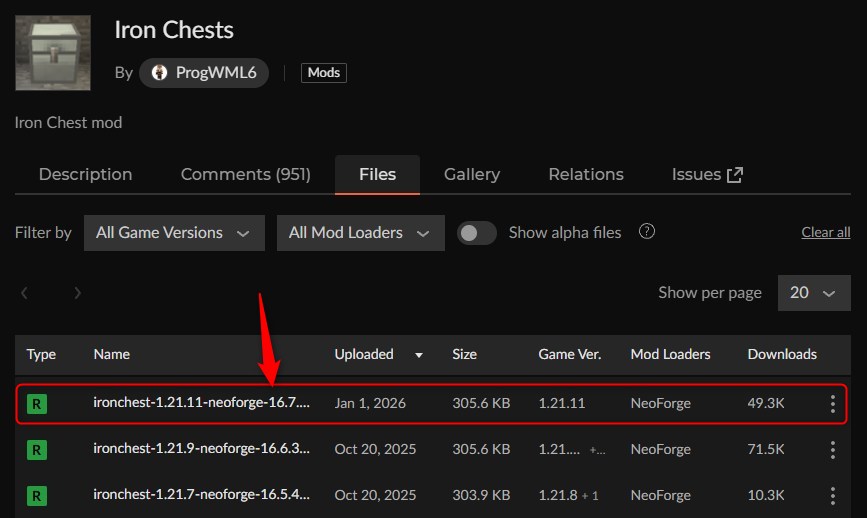Go to previous page with left chevron
Viewport: 867px width, 518px height.
[24, 292]
